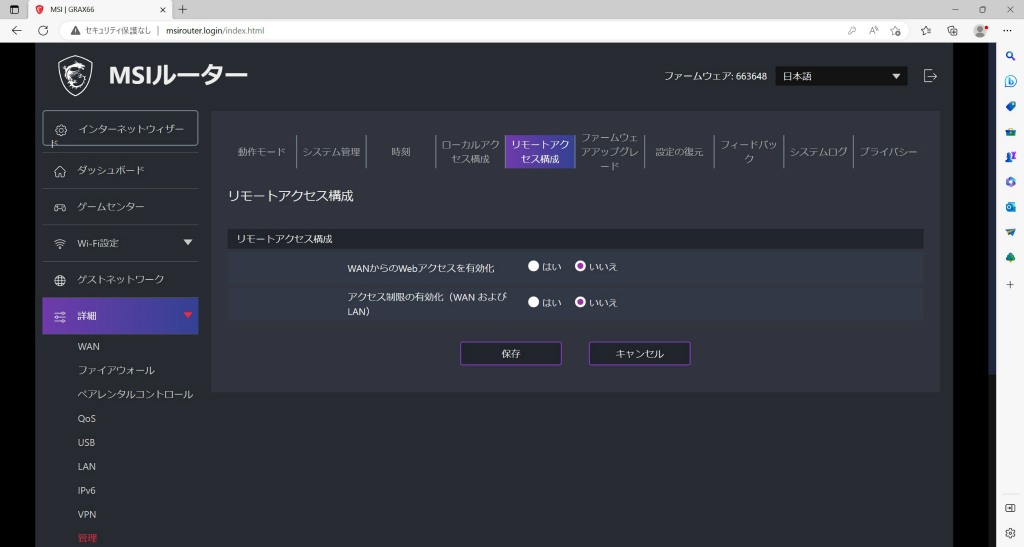The image size is (1024, 547).
Task: Open WAN in sidebar
Action: 89,347
